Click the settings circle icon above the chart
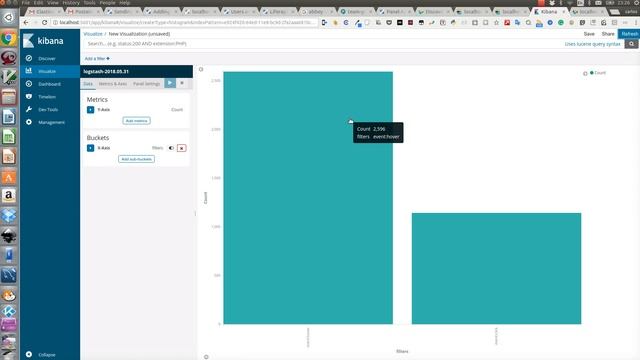640x360 pixels. [201, 69]
